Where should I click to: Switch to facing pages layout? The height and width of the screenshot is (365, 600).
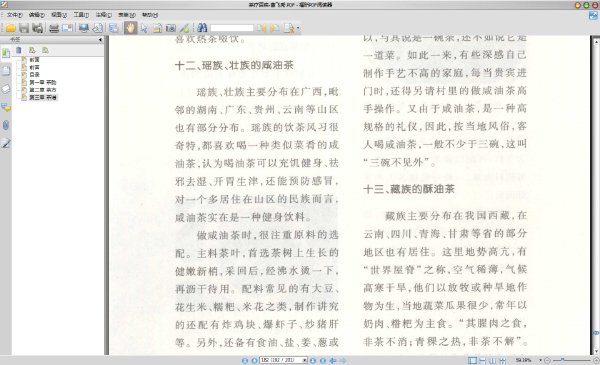coord(492,360)
